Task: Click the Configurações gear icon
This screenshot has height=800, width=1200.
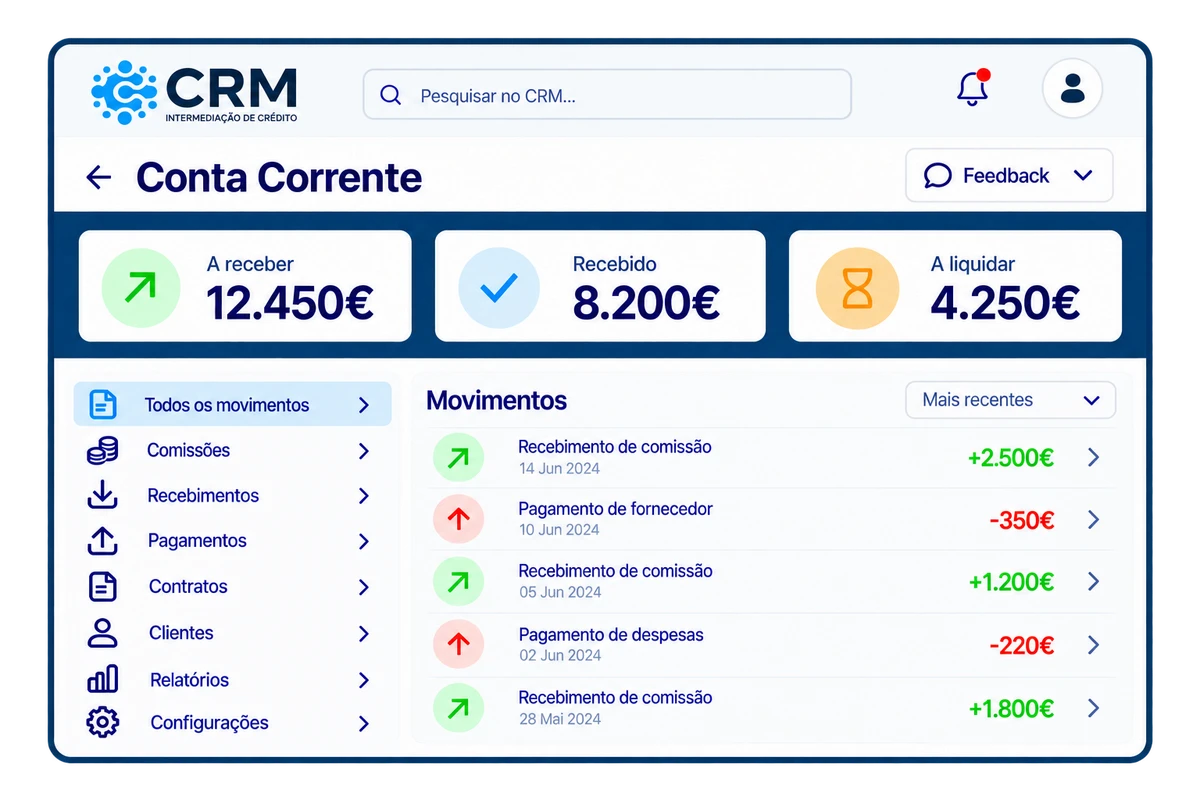Action: pos(103,722)
